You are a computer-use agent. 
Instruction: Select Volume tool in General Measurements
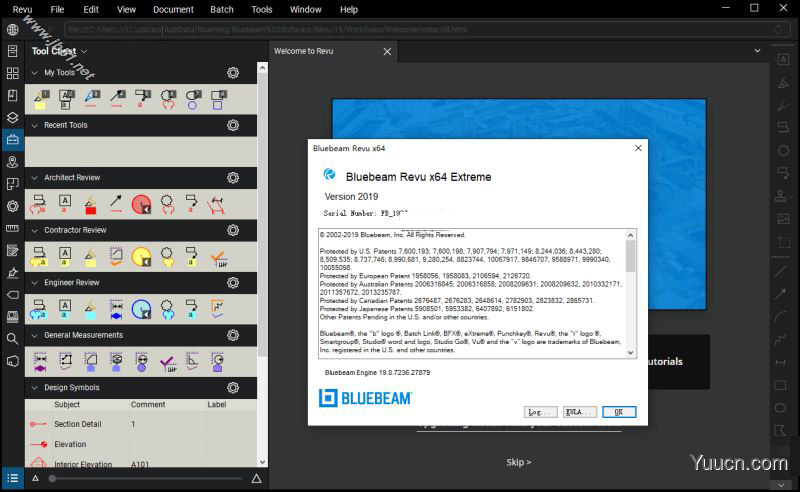coord(116,361)
